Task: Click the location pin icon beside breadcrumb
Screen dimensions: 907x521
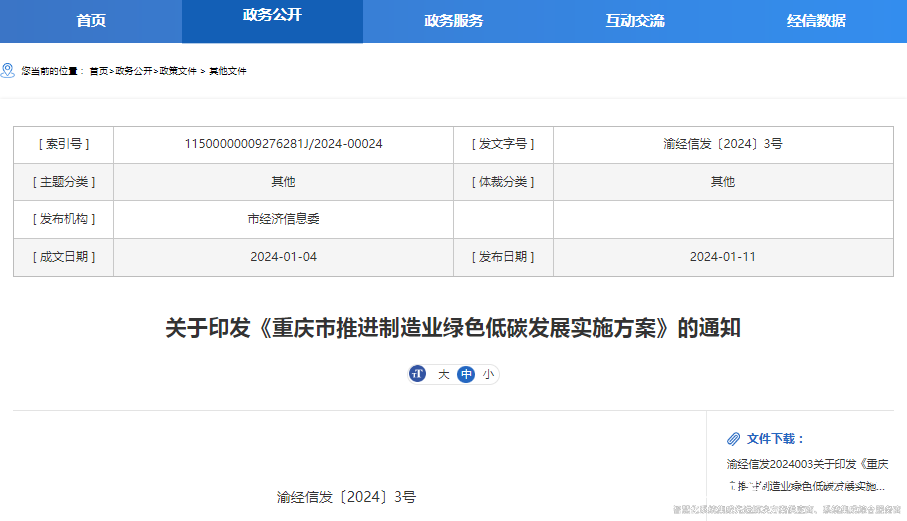Action: tap(8, 70)
